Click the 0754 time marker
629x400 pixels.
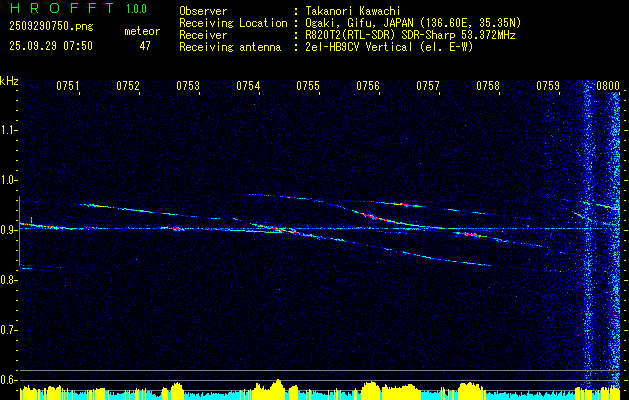click(x=247, y=86)
